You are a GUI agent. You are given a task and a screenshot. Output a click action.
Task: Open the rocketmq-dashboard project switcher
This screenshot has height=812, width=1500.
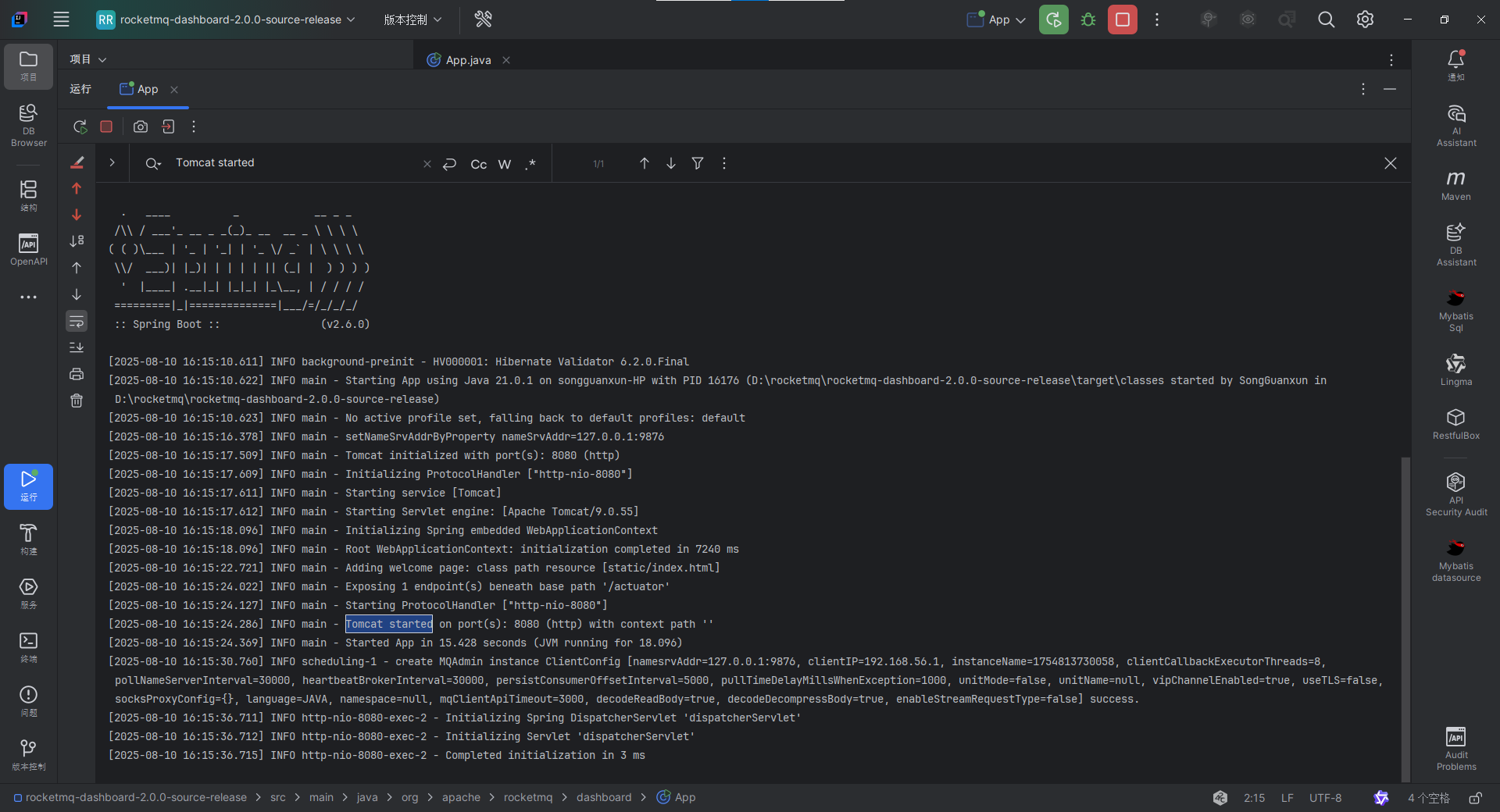tap(227, 20)
